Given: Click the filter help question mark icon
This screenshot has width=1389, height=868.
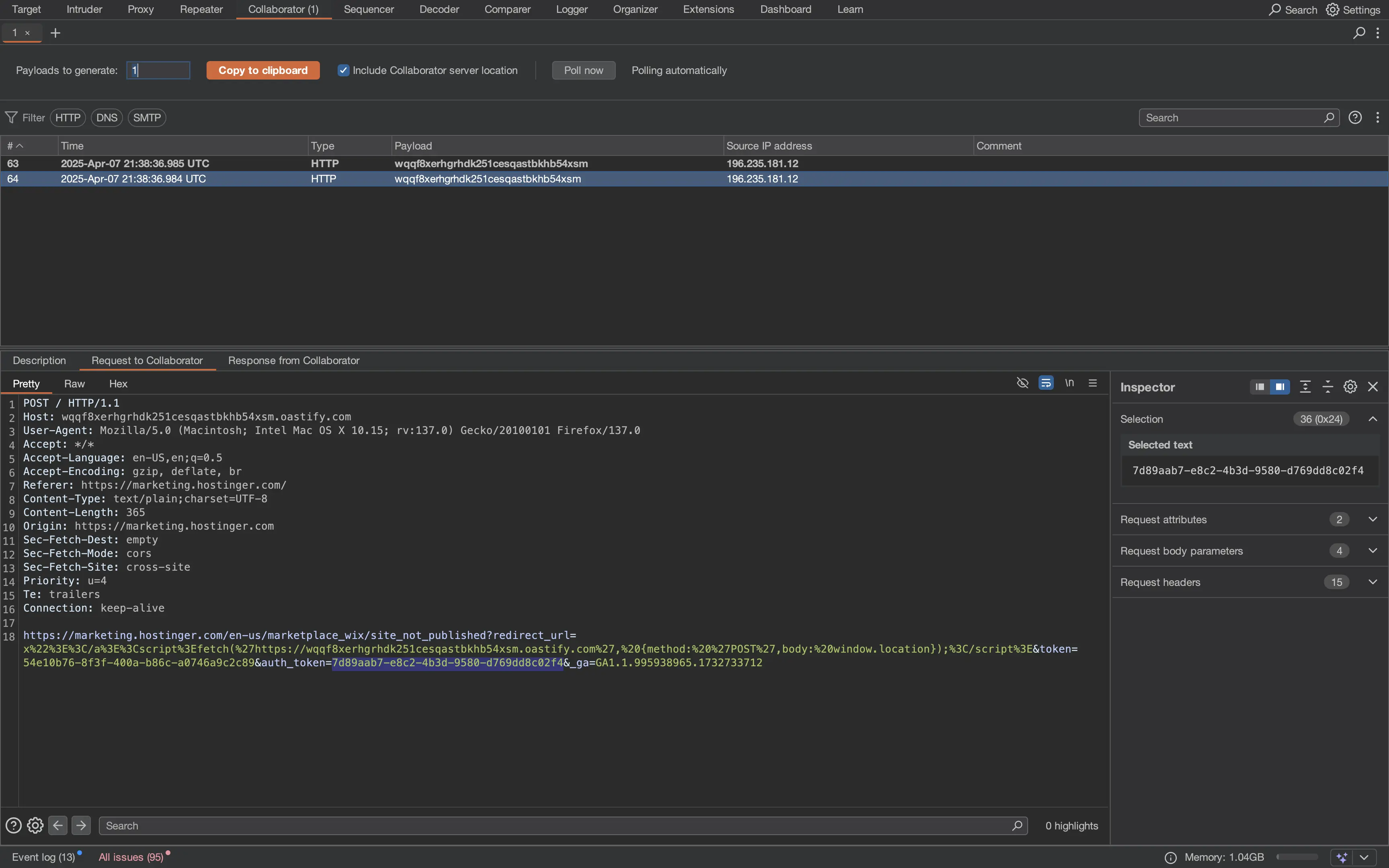Looking at the screenshot, I should (1355, 118).
